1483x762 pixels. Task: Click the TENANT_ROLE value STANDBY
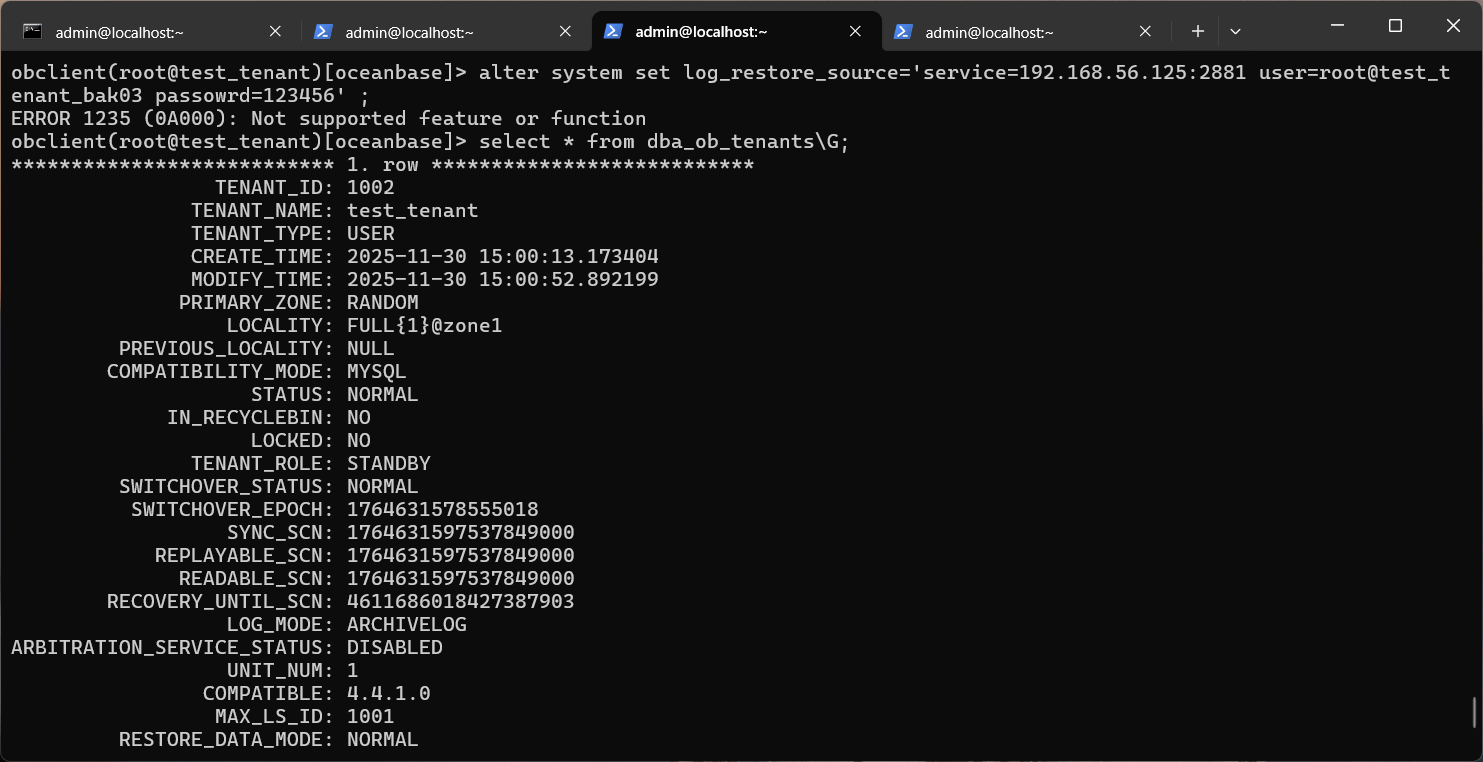tap(388, 463)
